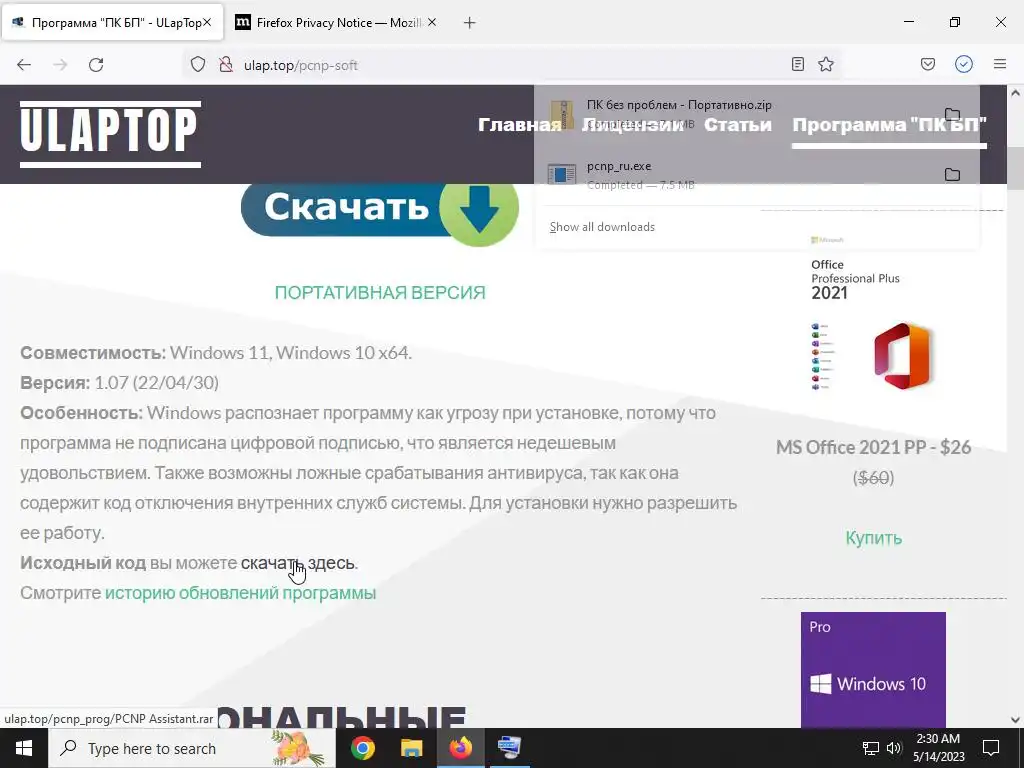Click the Windows 10 Pro product image
This screenshot has height=768, width=1024.
coord(873,669)
